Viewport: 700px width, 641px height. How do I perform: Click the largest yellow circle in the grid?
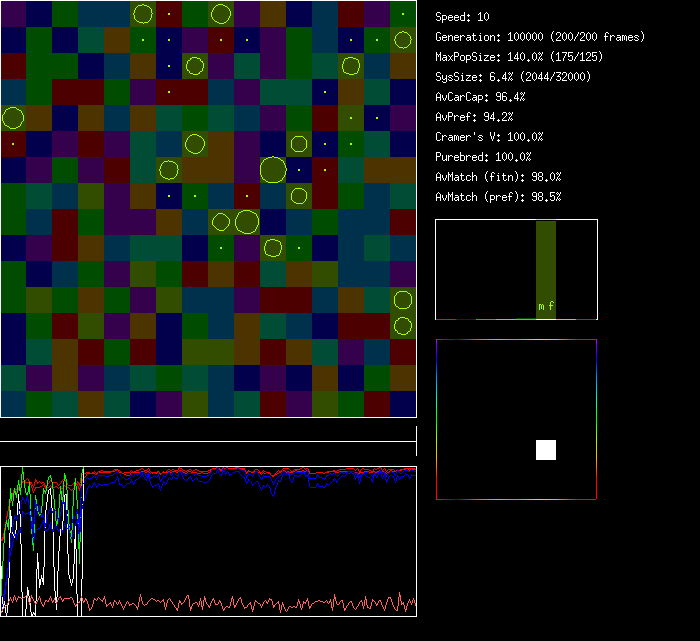point(273,170)
